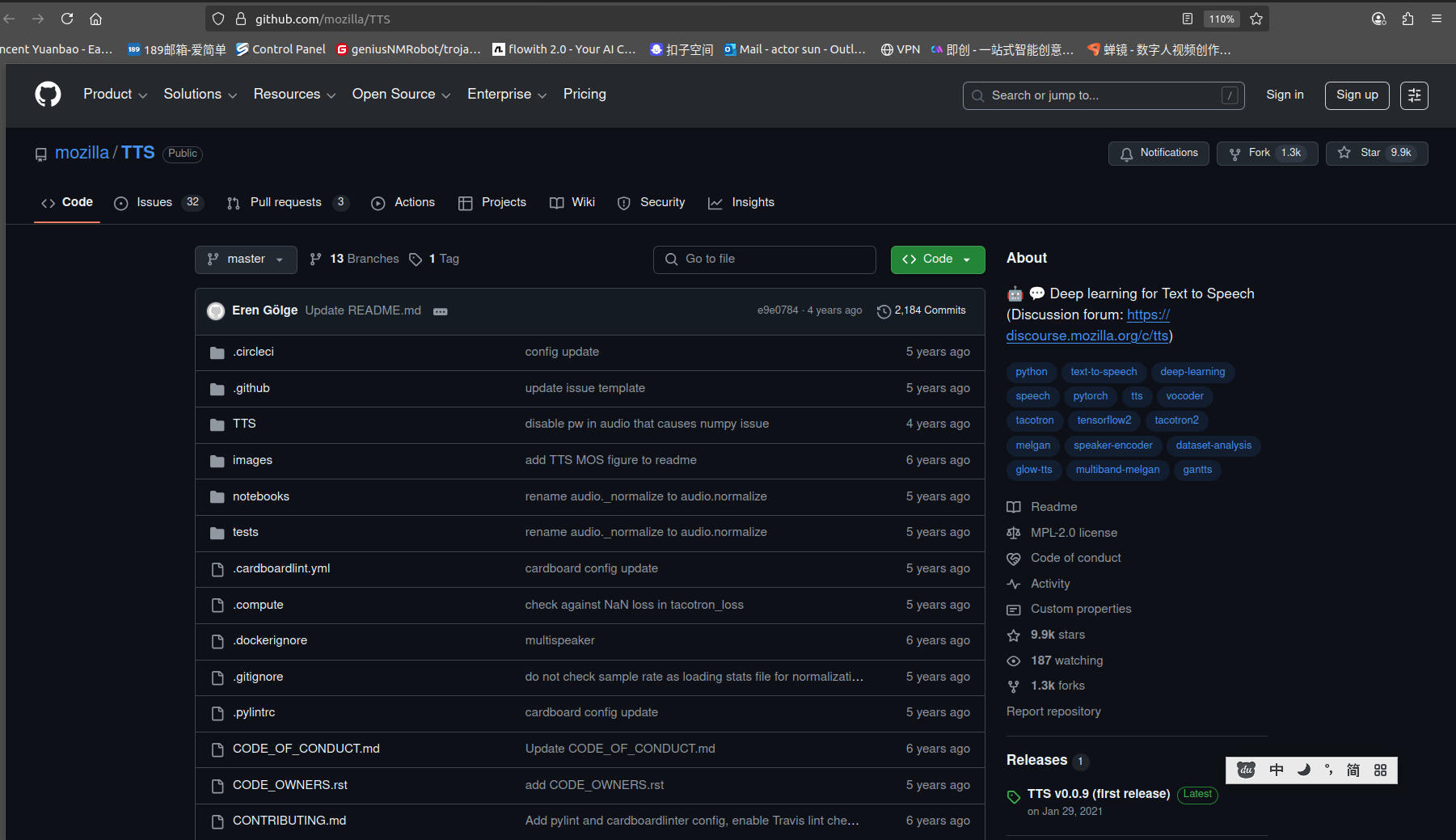Expand the Enterprise menu

coord(507,95)
